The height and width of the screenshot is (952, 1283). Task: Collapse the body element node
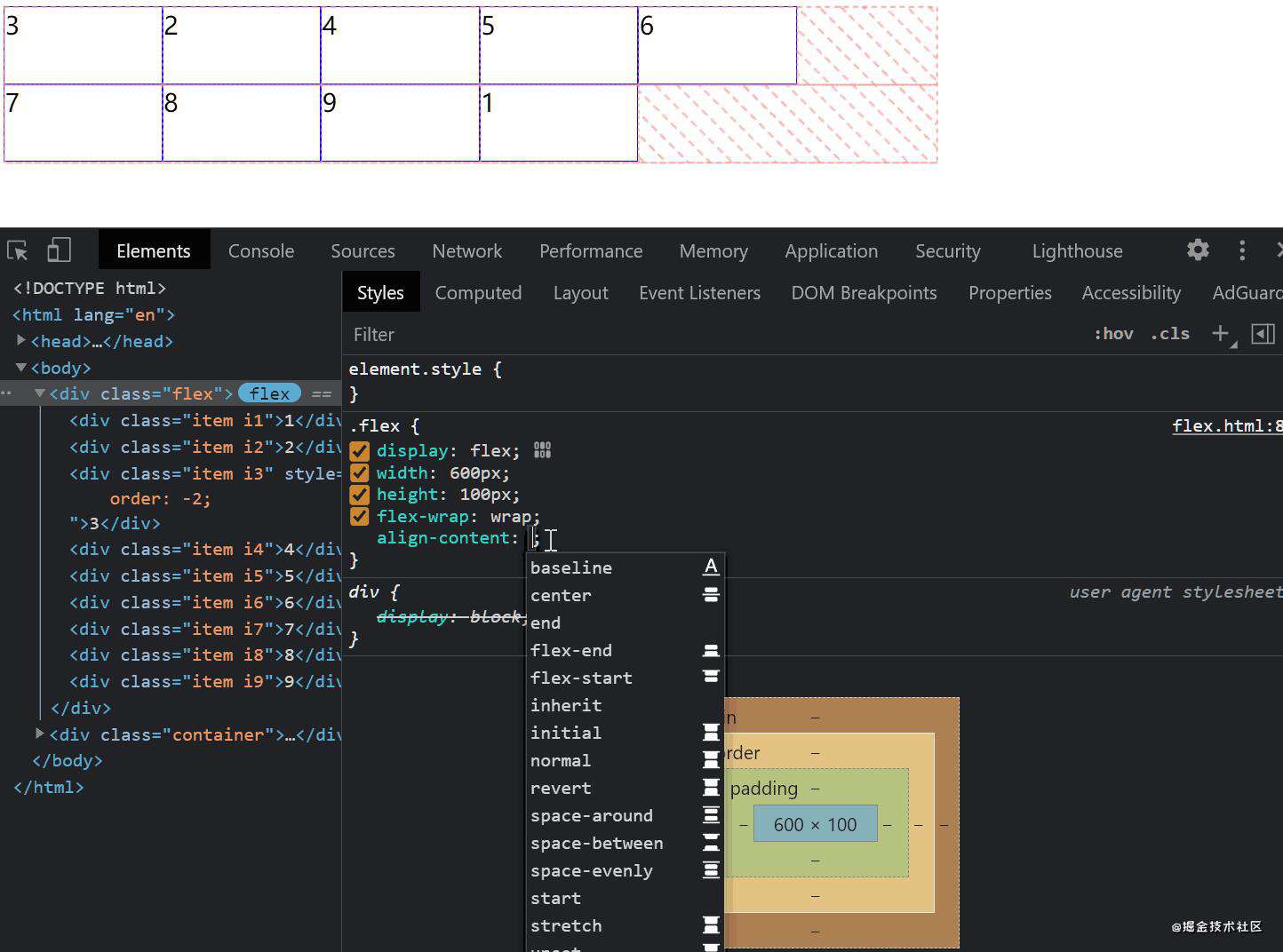coord(21,367)
